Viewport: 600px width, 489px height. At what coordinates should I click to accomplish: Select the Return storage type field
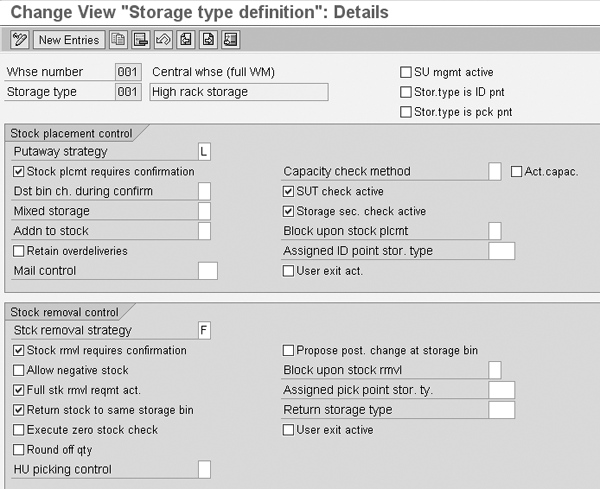point(500,410)
